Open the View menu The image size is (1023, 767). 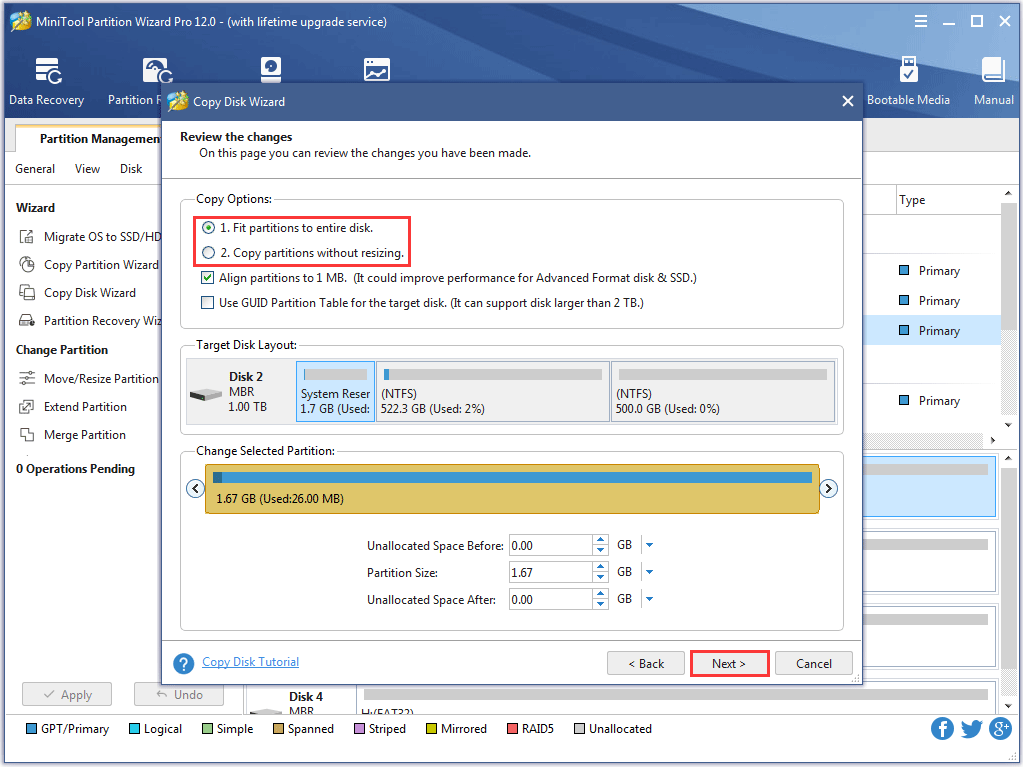pyautogui.click(x=87, y=169)
